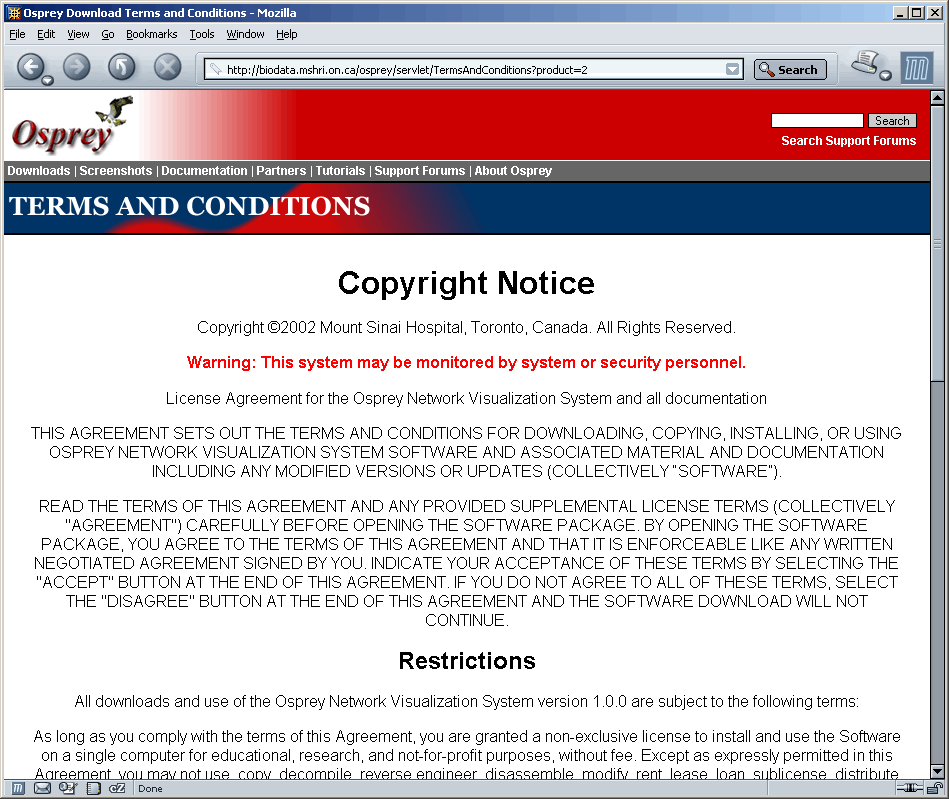Click the security padlock icon in status bar
Viewport: 949px width, 799px height.
(x=935, y=788)
